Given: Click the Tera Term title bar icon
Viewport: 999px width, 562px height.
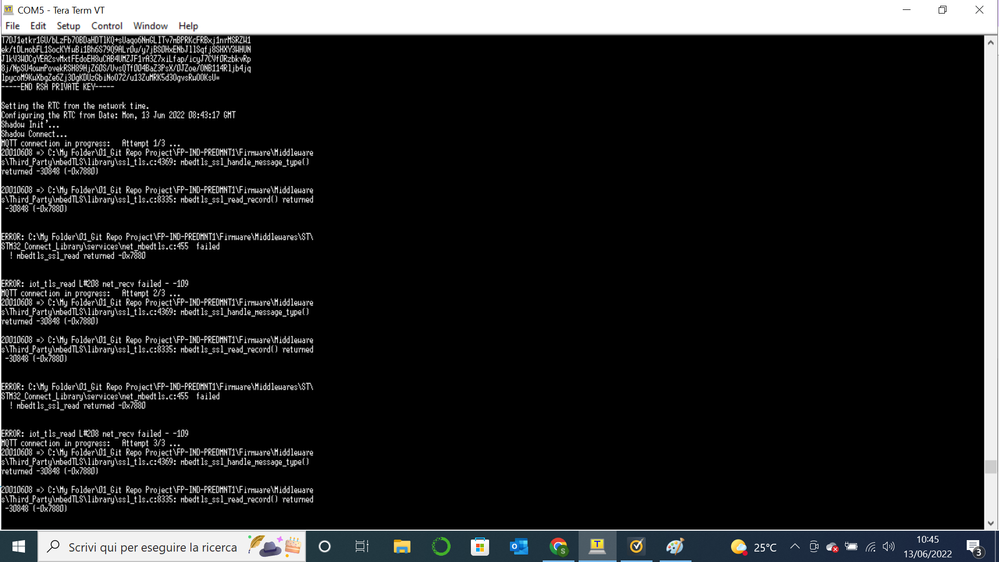Looking at the screenshot, I should click(8, 10).
